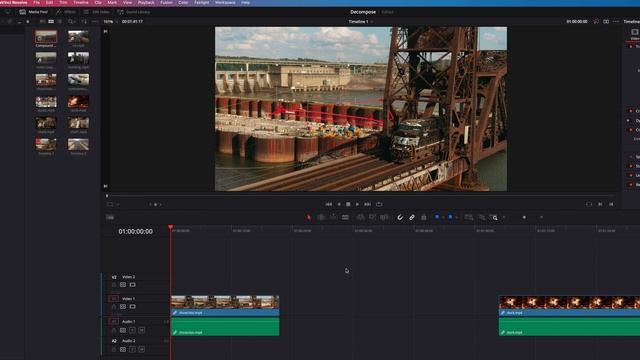Select the Compound clip thumbnail in media pool

tap(46, 38)
